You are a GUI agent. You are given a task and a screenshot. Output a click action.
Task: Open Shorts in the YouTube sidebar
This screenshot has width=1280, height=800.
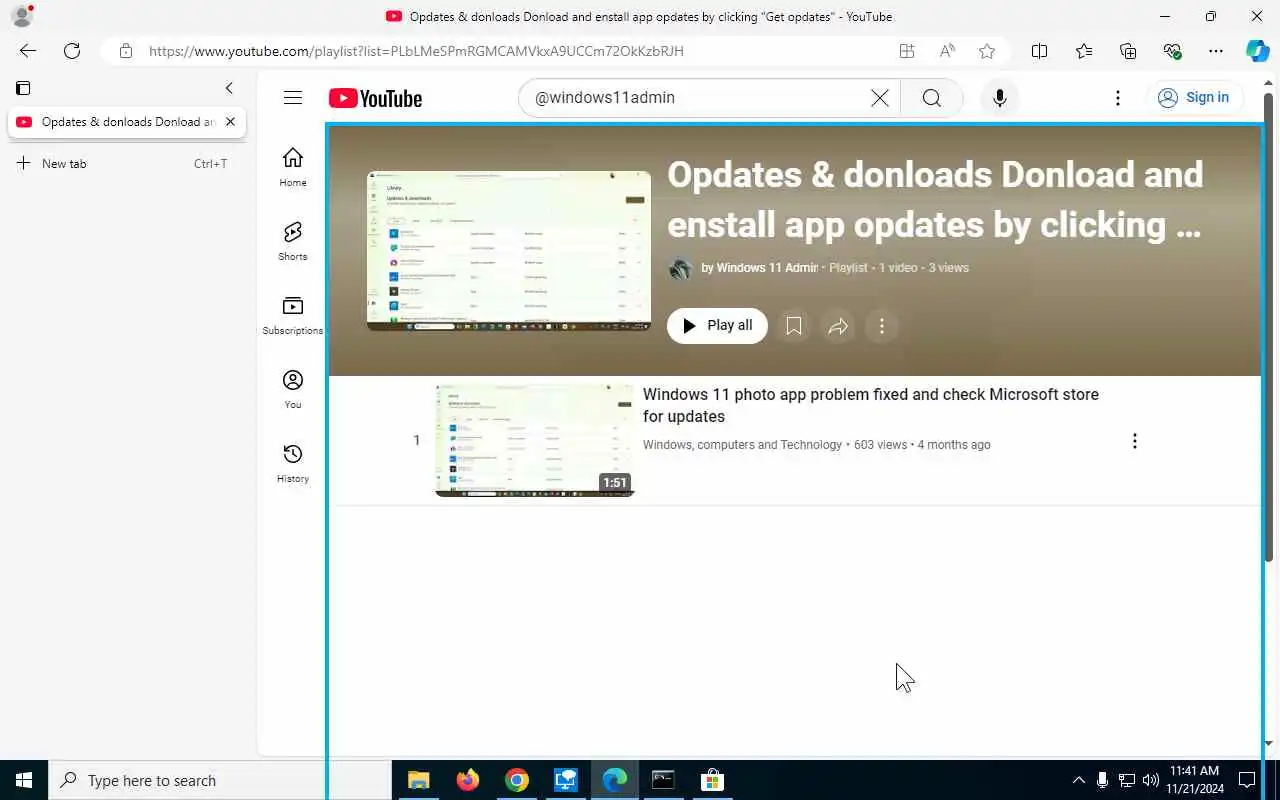(x=293, y=241)
